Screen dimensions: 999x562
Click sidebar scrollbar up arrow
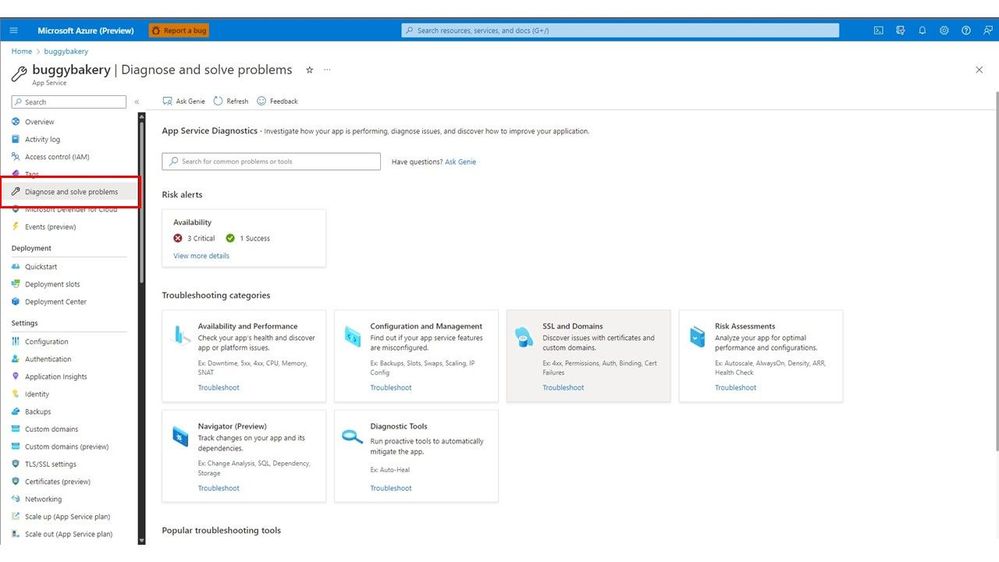tap(141, 117)
